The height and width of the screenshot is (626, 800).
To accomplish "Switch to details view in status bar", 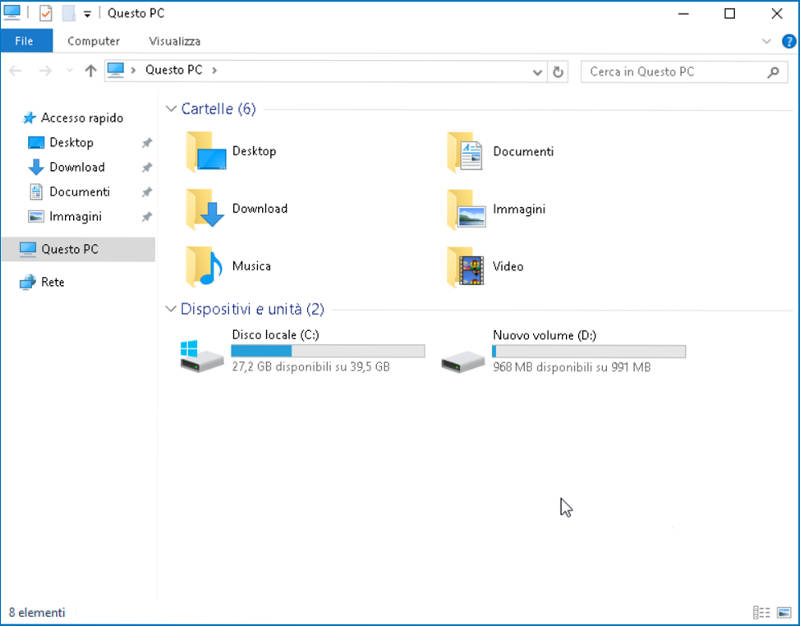I will tap(761, 612).
